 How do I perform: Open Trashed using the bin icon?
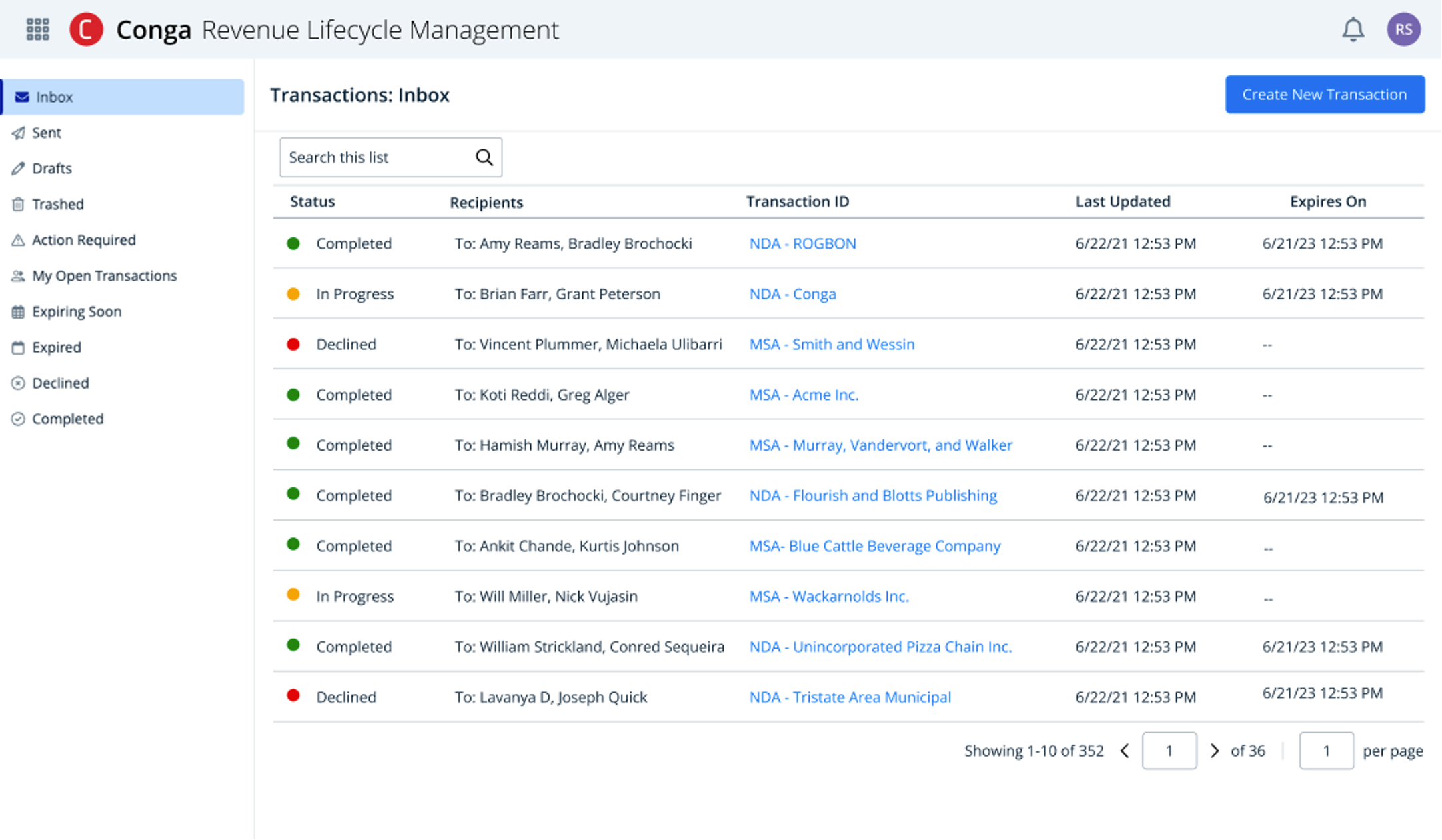tap(19, 204)
